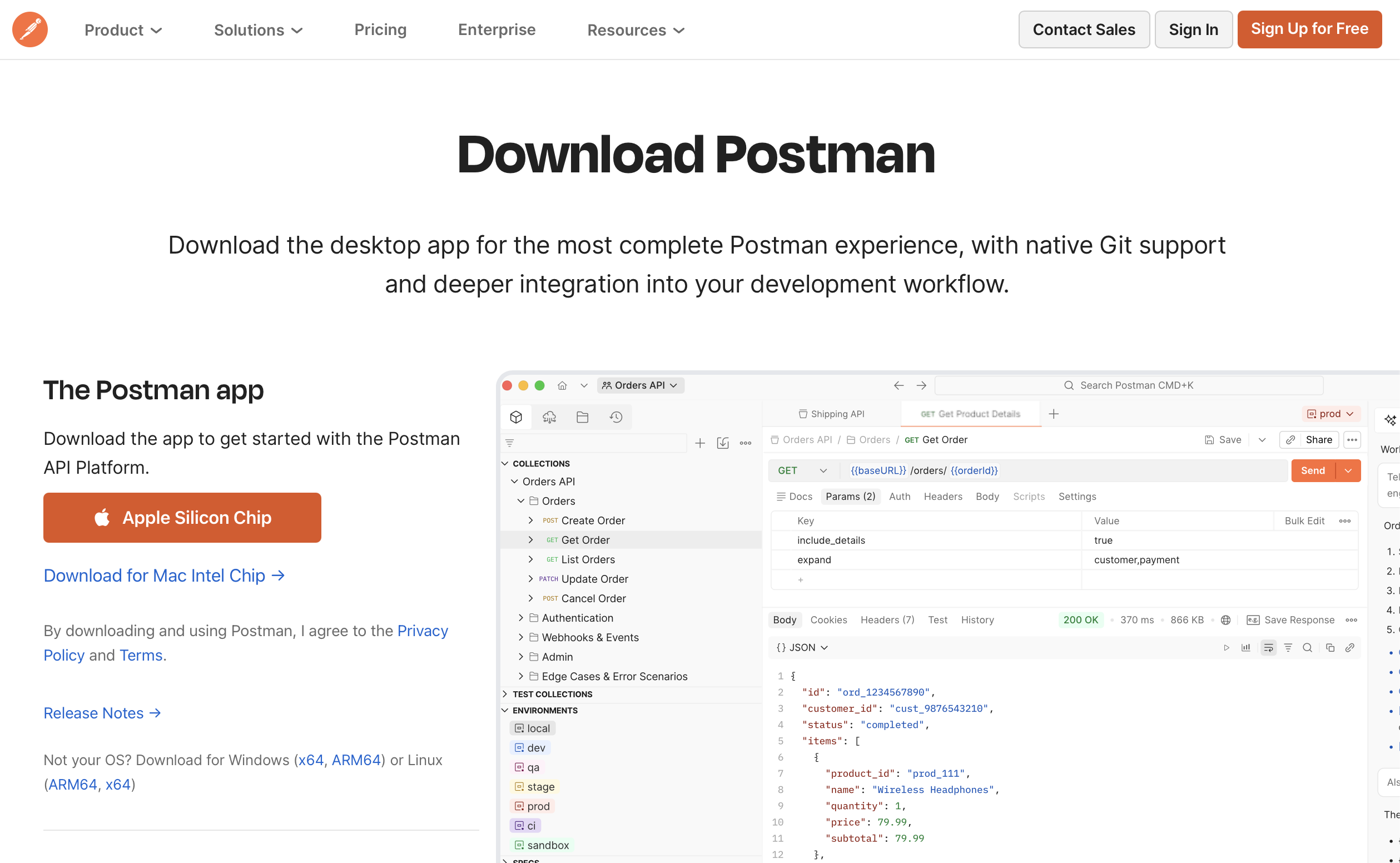Open the Test tab in response

tap(938, 620)
